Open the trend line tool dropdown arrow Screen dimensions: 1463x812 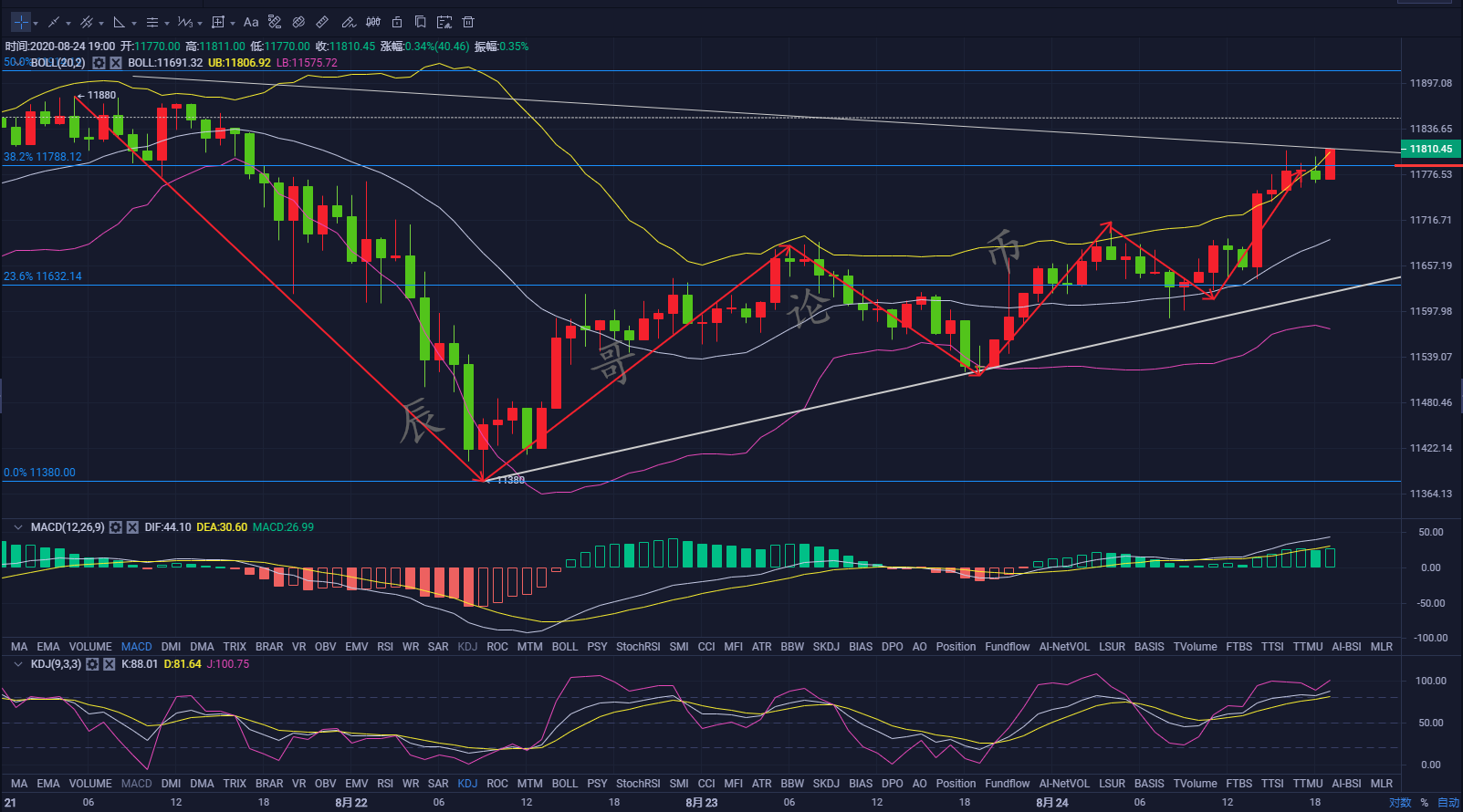pyautogui.click(x=68, y=23)
